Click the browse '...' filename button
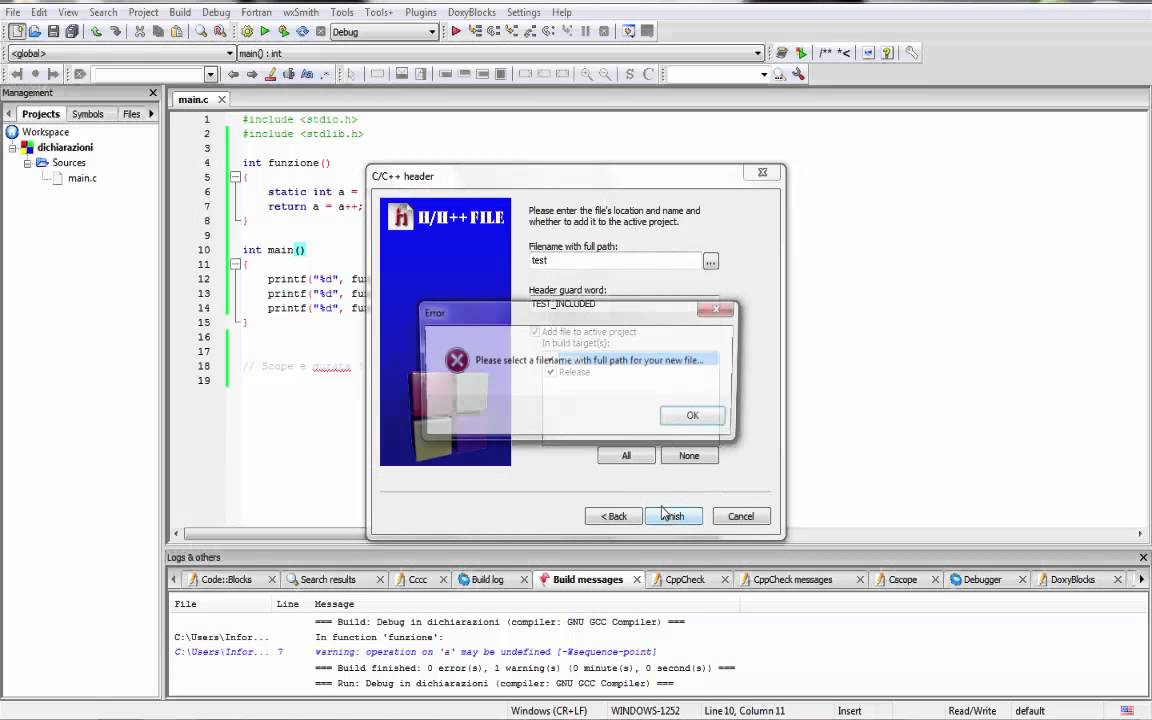 click(x=710, y=262)
